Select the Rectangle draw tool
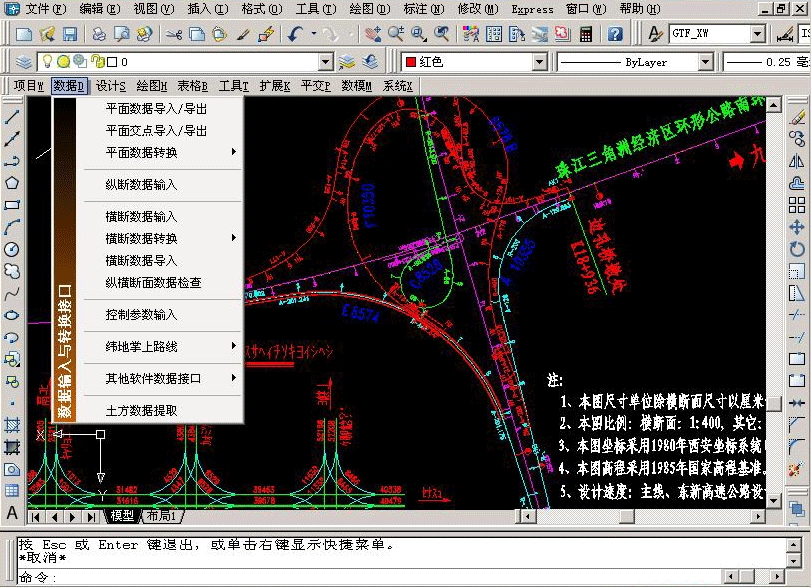 (12, 205)
